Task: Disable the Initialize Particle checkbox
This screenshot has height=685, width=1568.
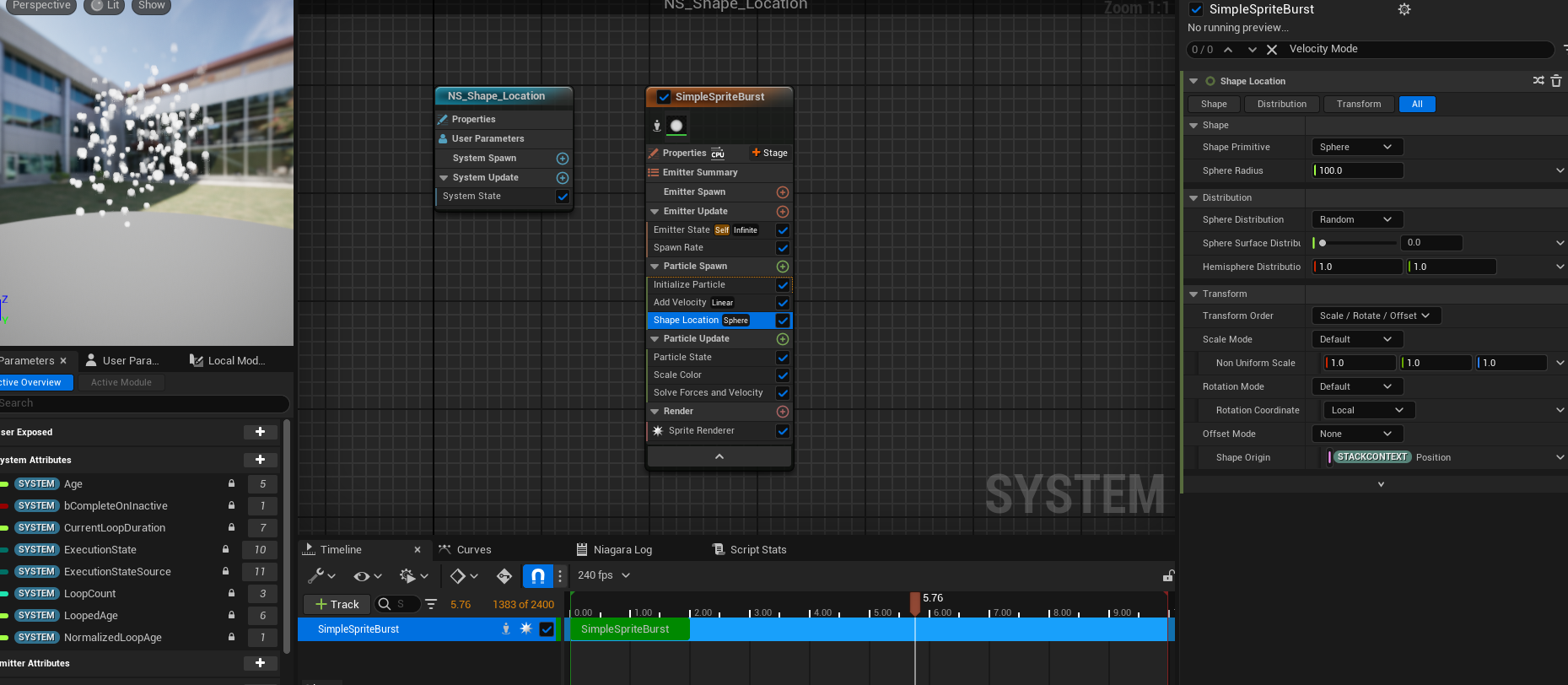Action: coord(783,285)
